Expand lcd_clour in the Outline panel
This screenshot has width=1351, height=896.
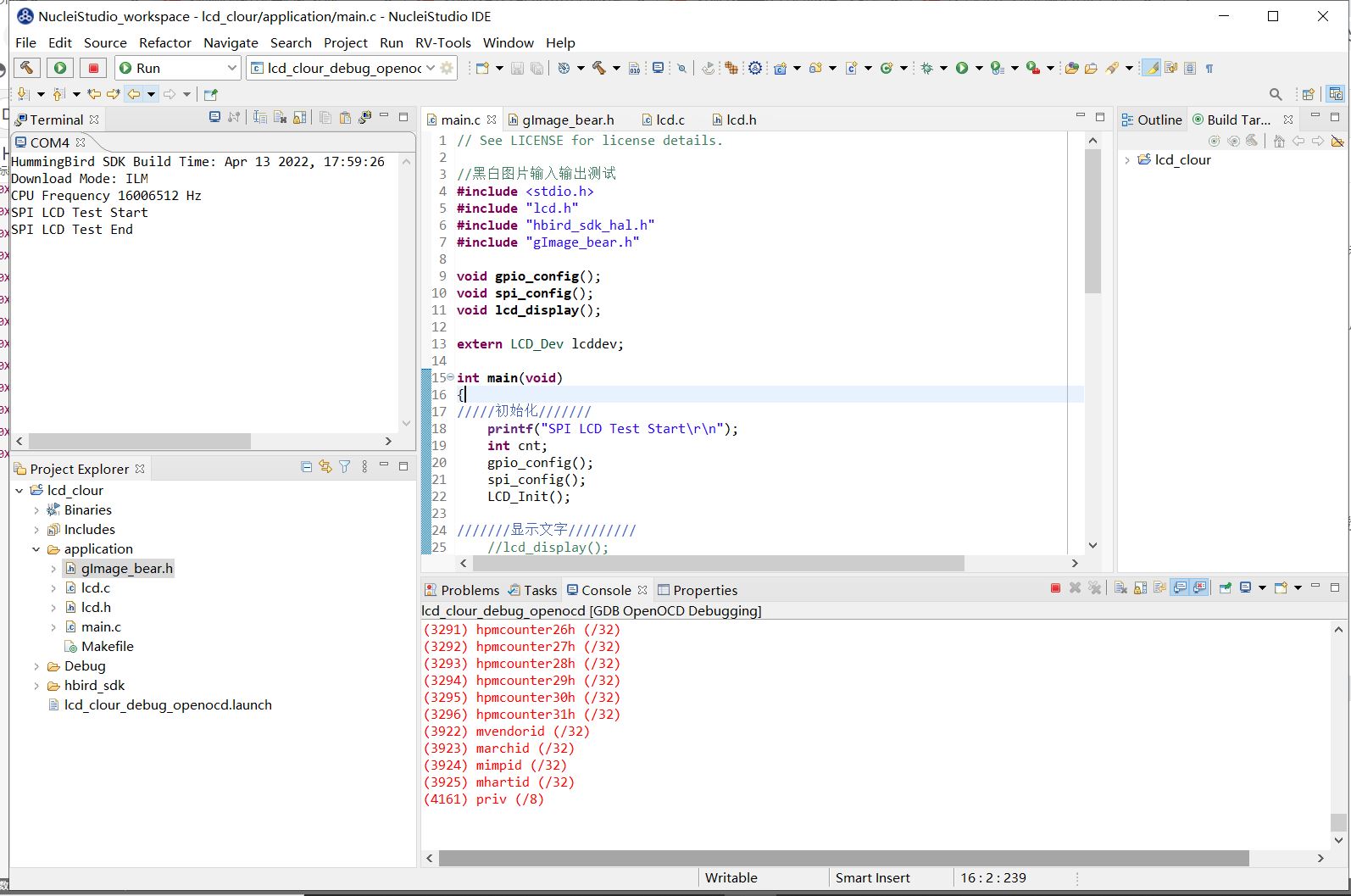point(1127,159)
